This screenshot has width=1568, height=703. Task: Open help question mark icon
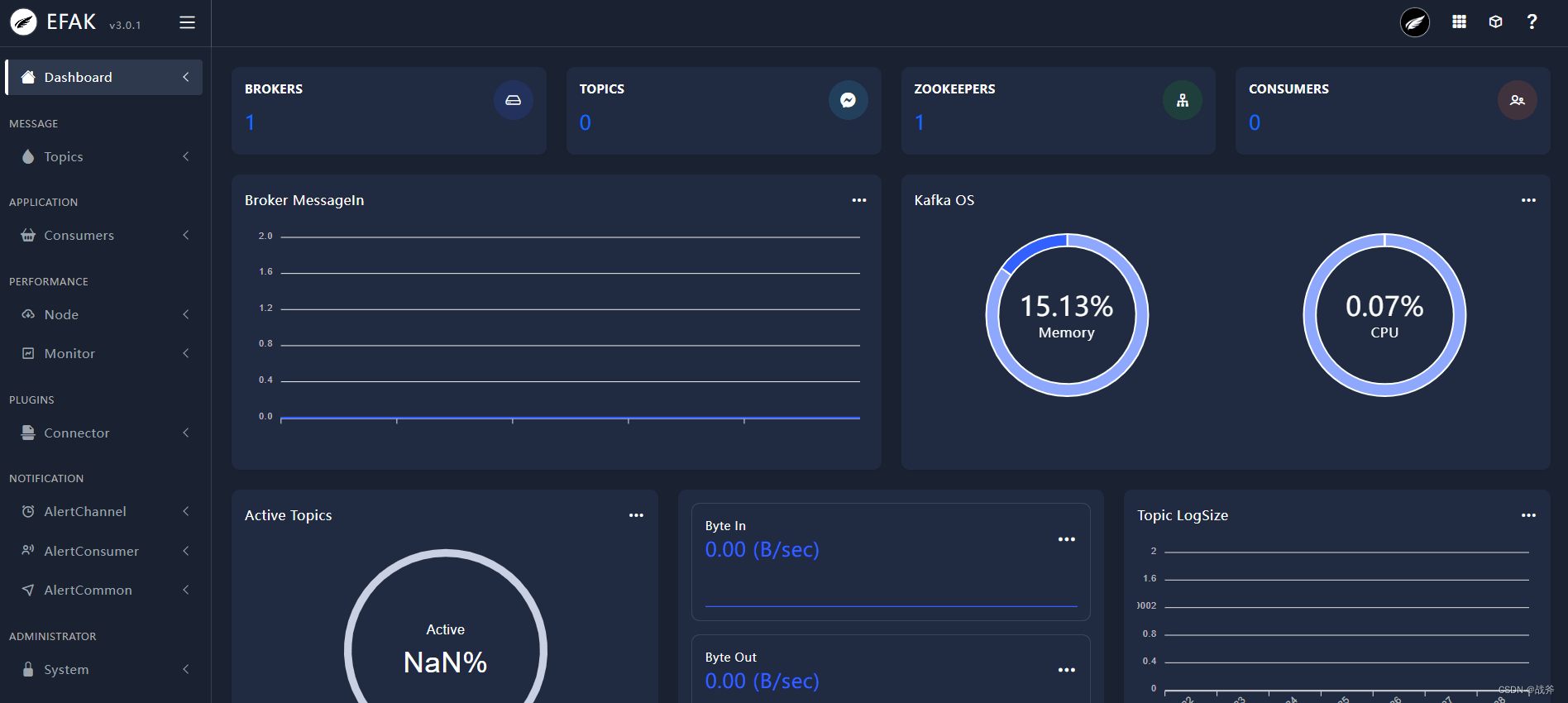1532,22
